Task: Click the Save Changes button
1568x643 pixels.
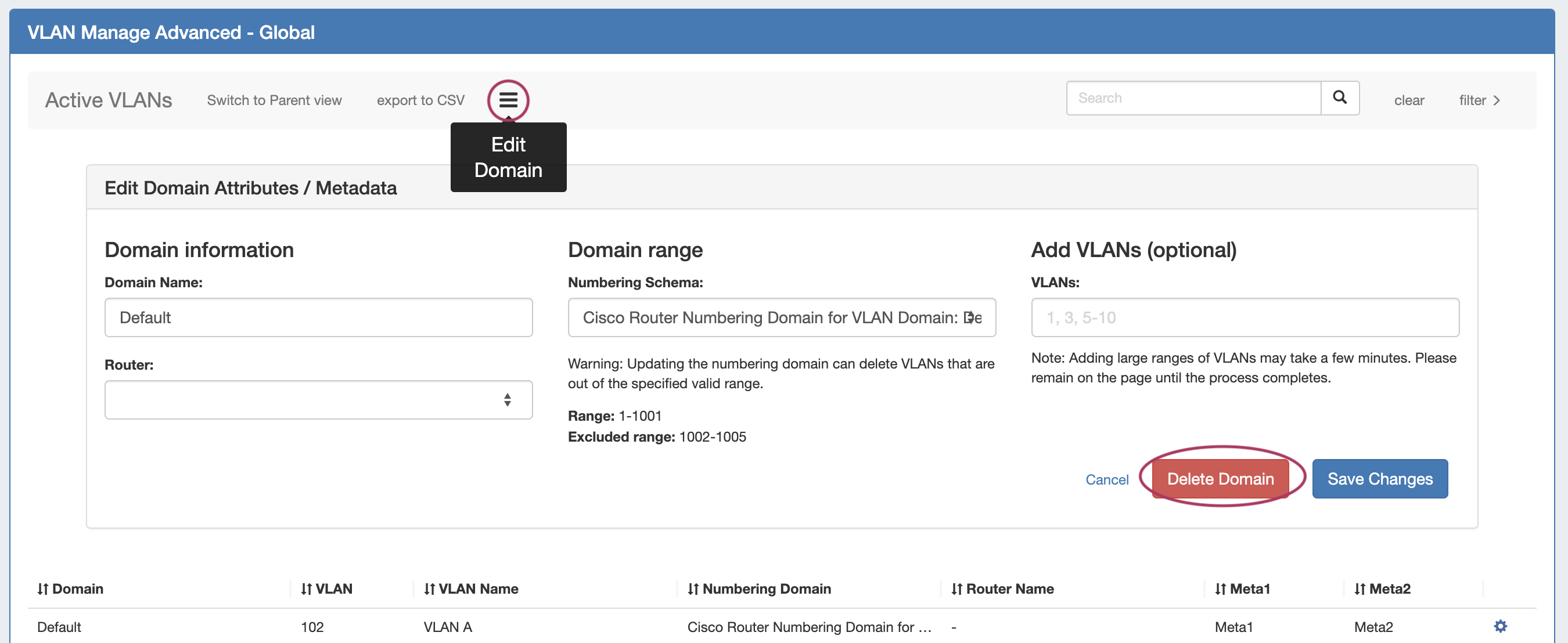Action: point(1379,479)
